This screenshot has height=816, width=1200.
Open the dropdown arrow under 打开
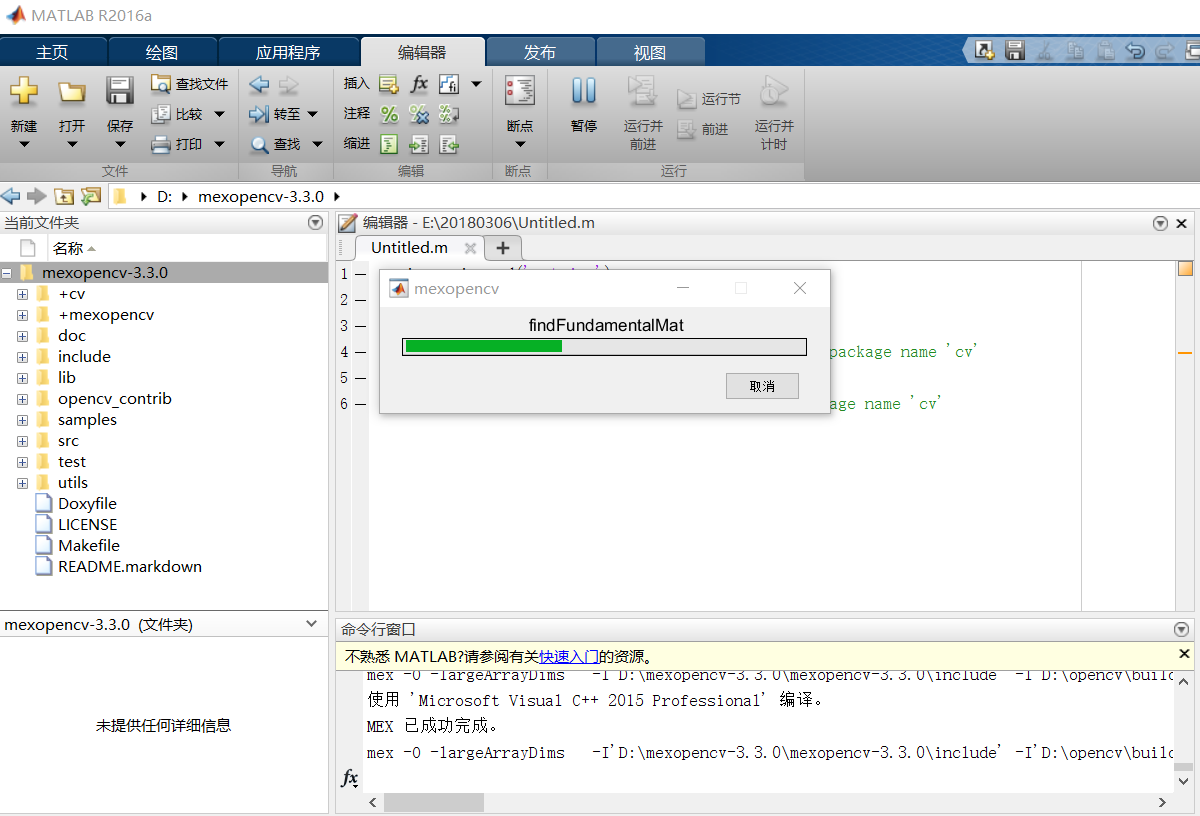point(72,144)
